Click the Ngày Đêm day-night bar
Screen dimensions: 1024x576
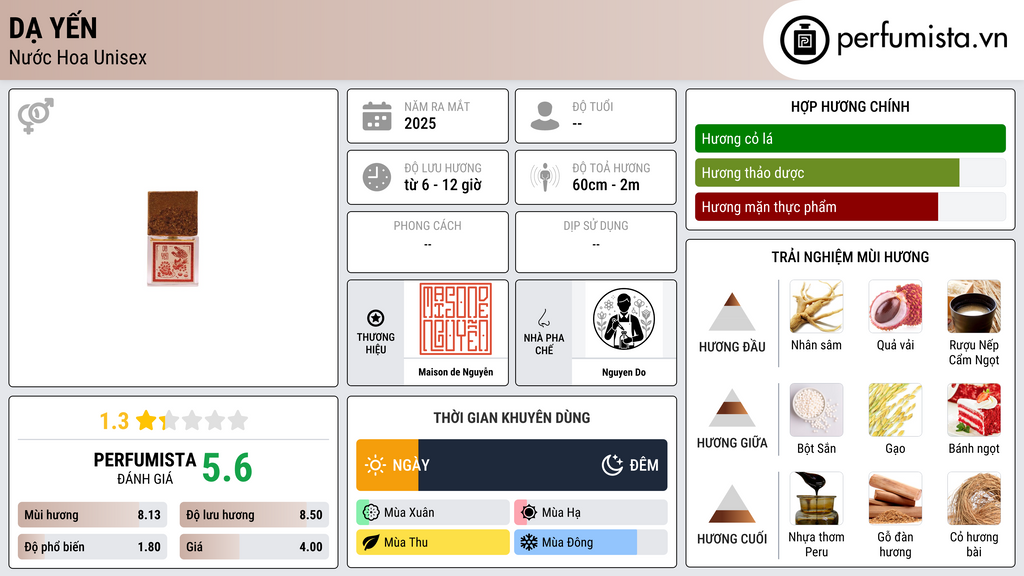point(512,465)
